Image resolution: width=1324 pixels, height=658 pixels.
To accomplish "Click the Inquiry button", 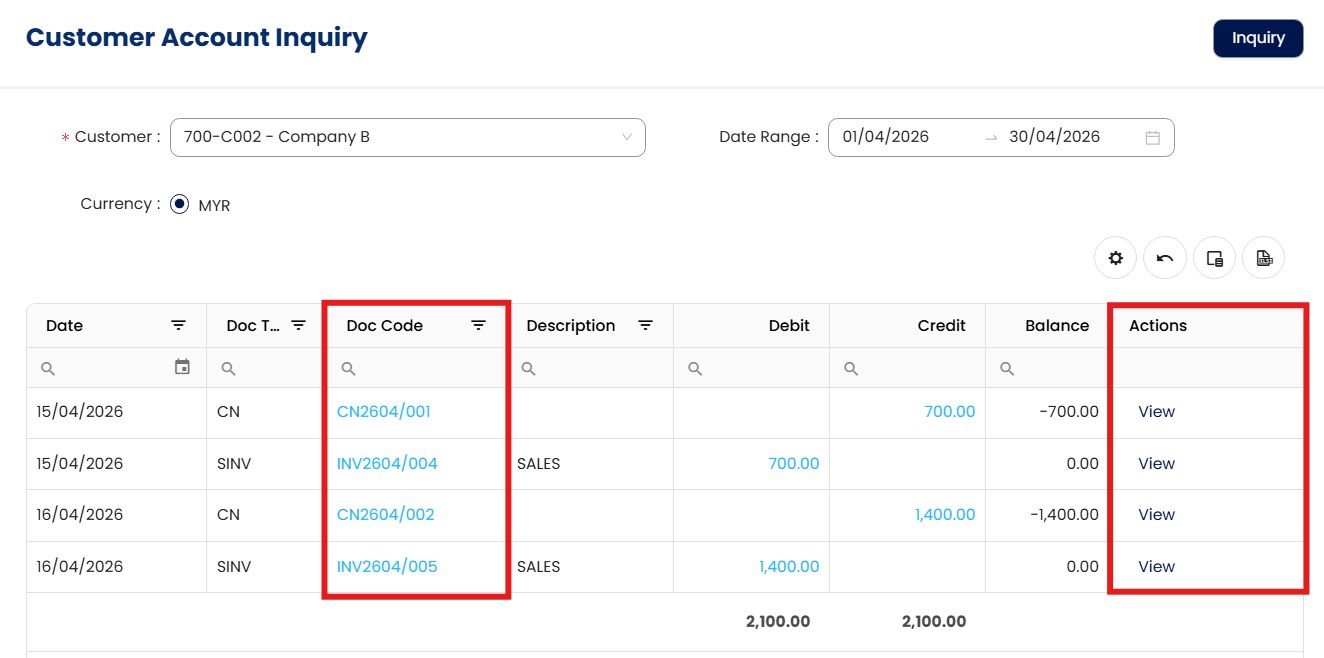I will [x=1257, y=38].
